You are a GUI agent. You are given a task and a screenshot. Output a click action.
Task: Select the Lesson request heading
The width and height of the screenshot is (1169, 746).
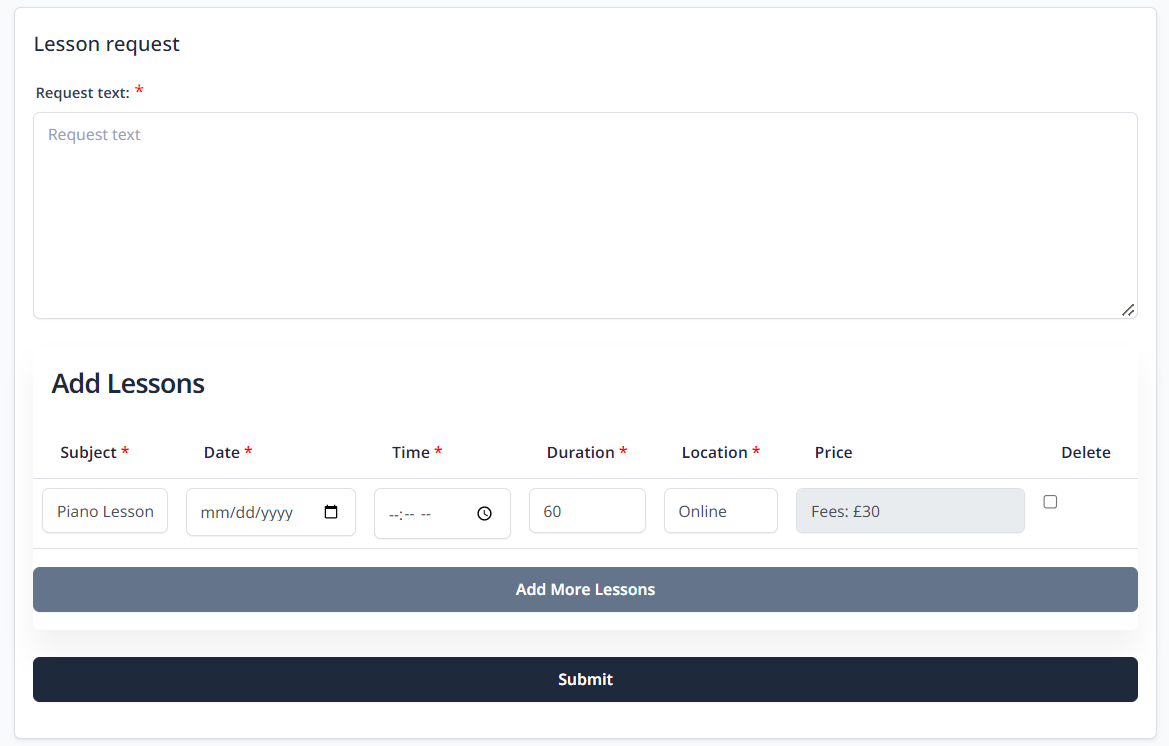(106, 44)
